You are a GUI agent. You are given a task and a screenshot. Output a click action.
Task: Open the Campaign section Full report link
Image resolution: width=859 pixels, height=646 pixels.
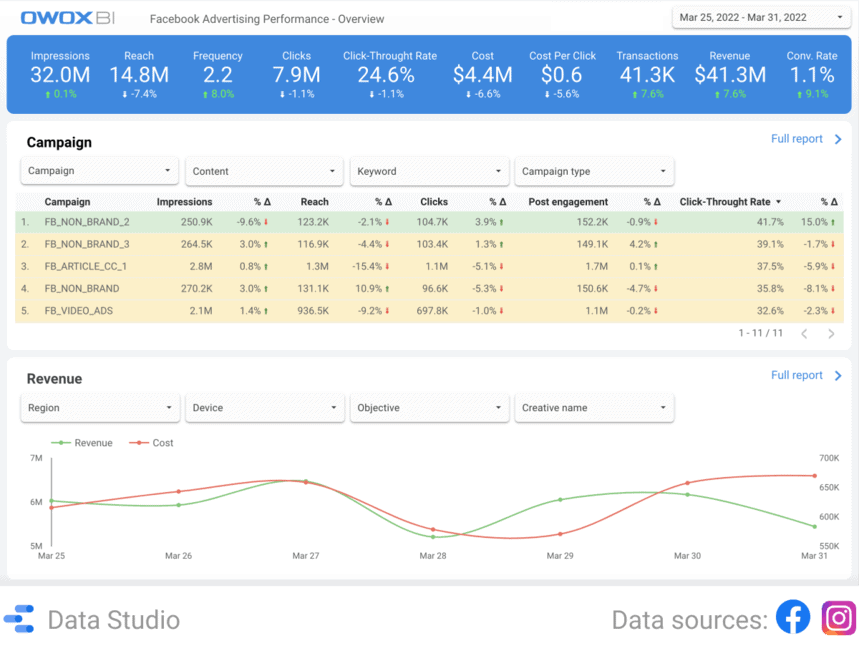click(796, 139)
